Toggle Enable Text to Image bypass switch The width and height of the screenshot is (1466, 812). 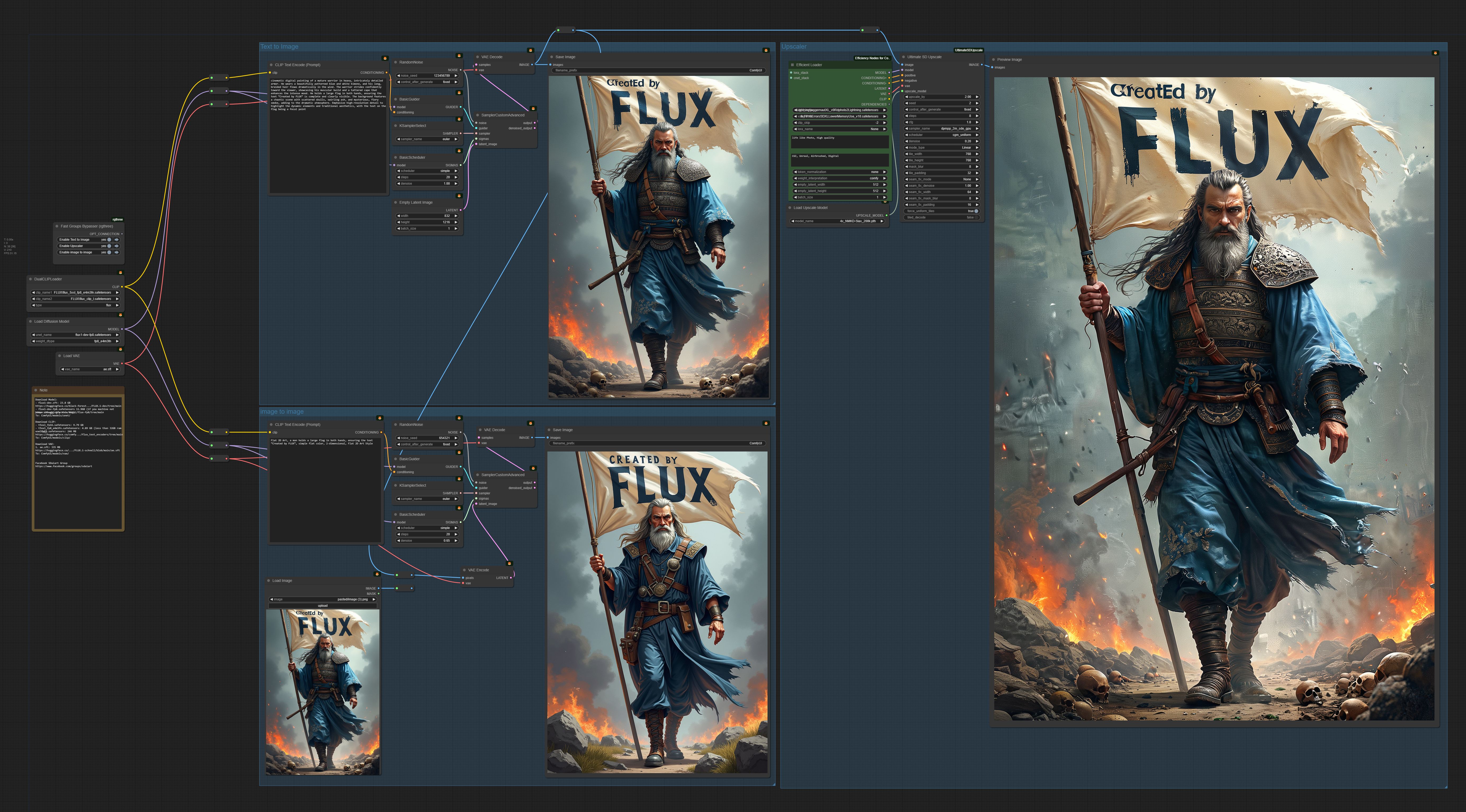109,240
